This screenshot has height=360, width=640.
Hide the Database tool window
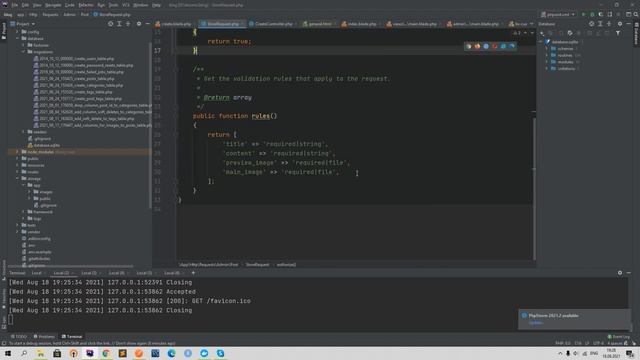click(629, 24)
